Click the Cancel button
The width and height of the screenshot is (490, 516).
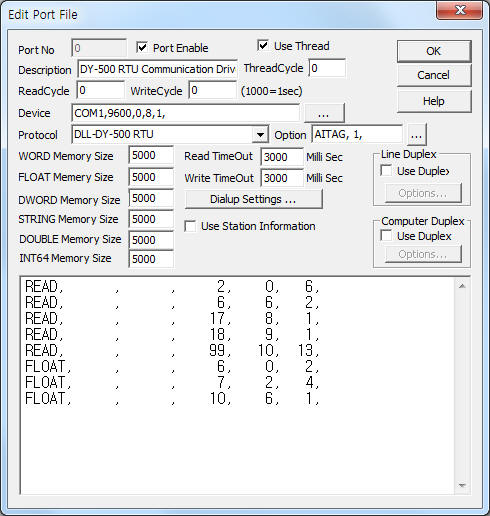point(434,75)
